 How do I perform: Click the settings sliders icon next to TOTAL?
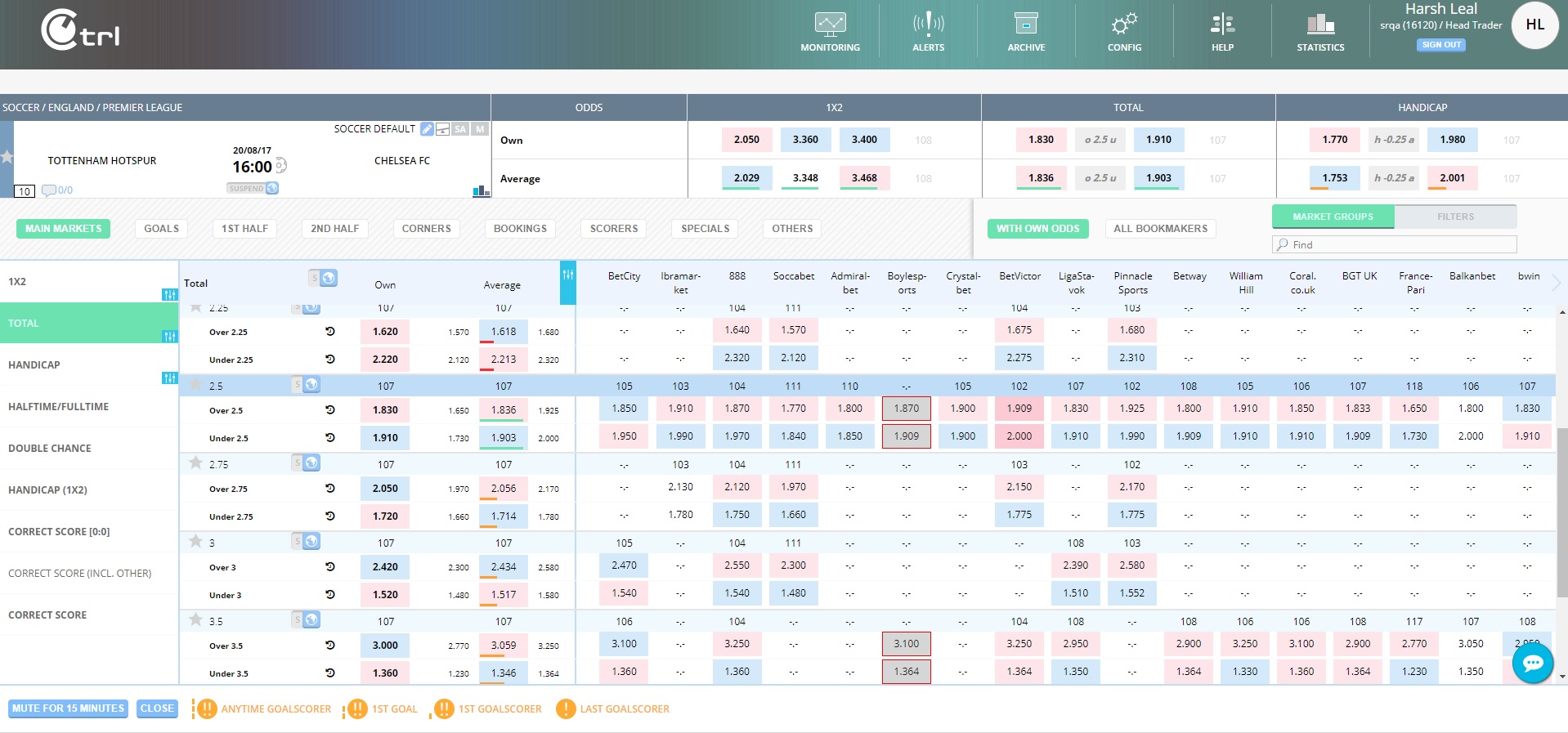coord(169,336)
